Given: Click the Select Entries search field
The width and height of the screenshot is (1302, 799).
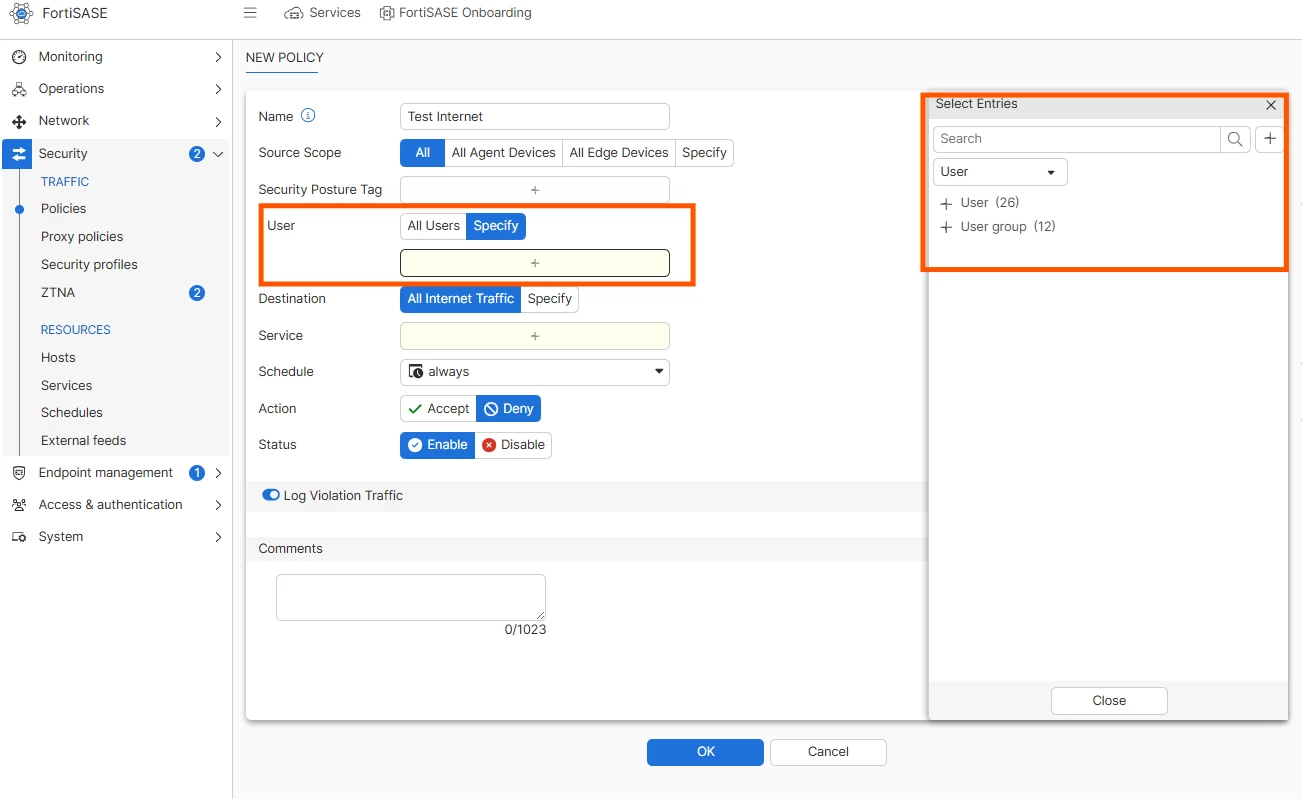Looking at the screenshot, I should 1077,139.
